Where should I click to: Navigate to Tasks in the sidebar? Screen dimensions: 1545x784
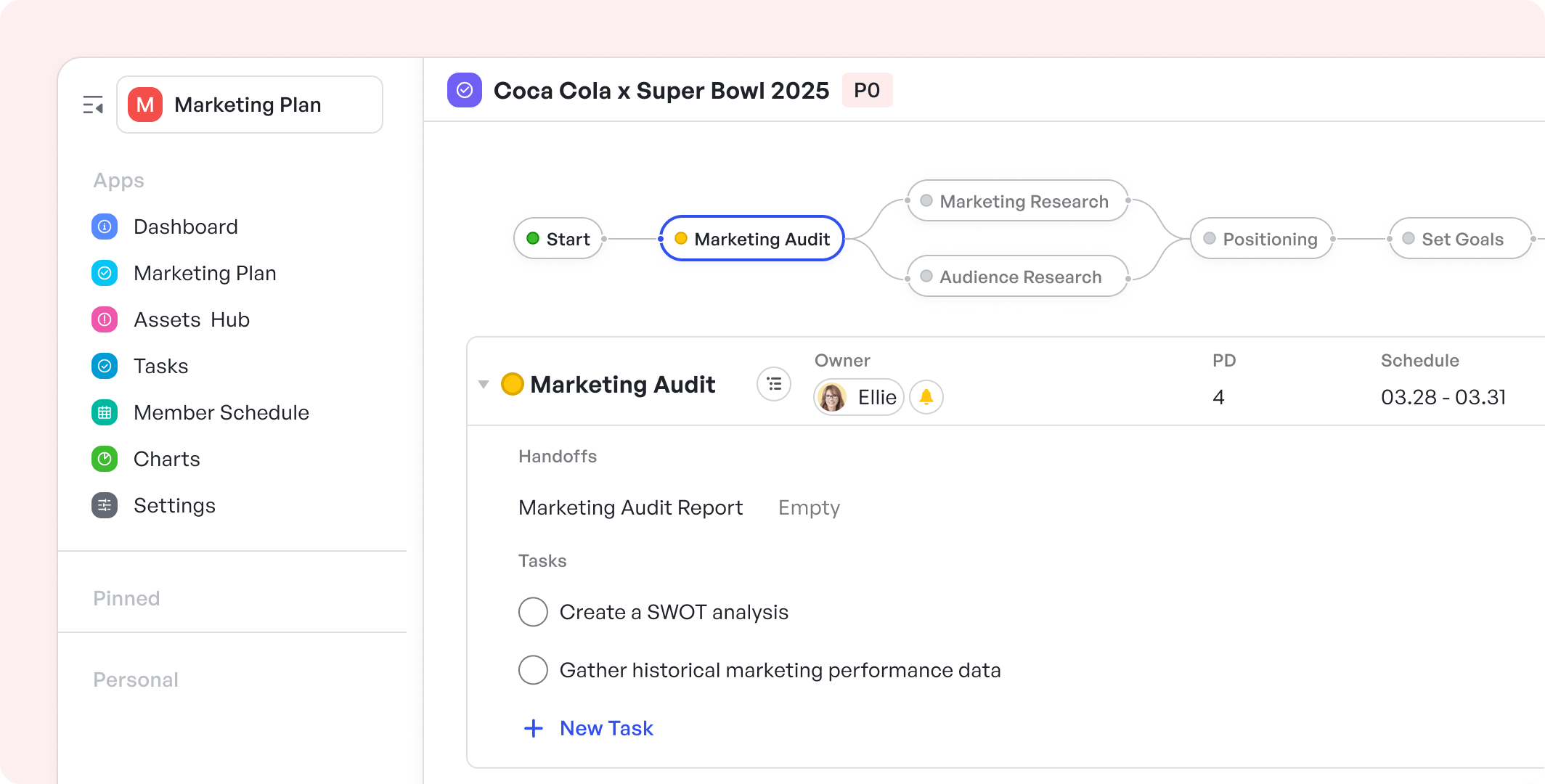tap(161, 366)
